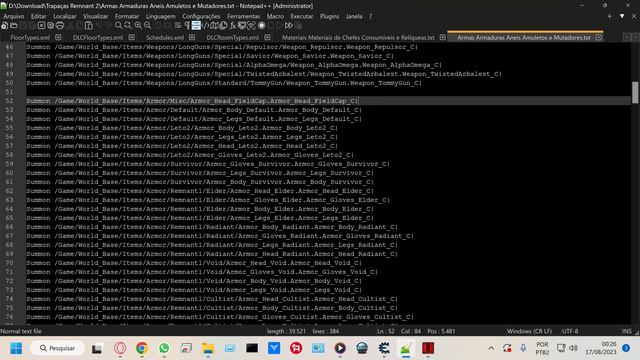The height and width of the screenshot is (360, 640).
Task: Click the length : 39.521 status entry
Action: 287,331
